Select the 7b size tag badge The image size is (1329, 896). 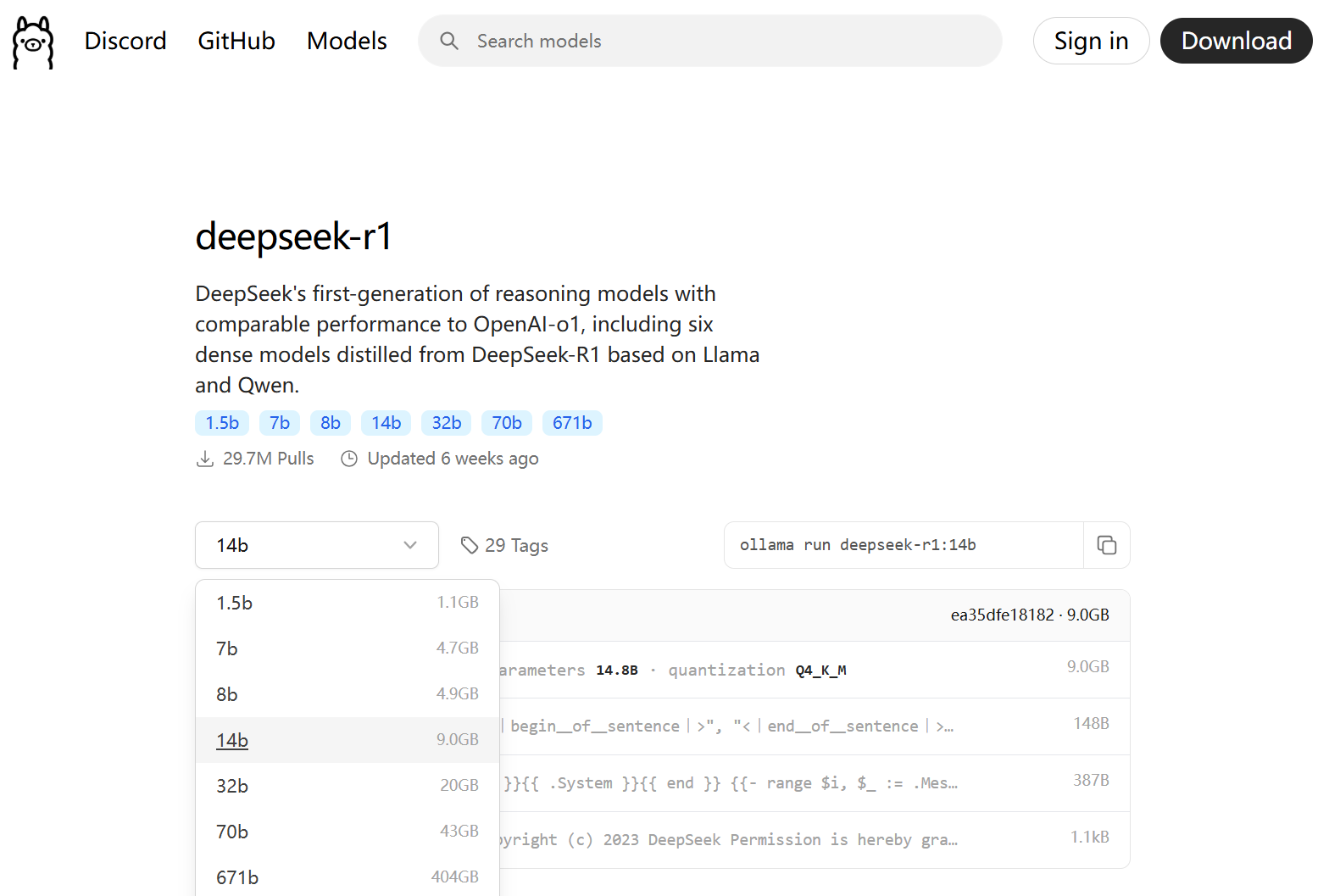pos(280,423)
